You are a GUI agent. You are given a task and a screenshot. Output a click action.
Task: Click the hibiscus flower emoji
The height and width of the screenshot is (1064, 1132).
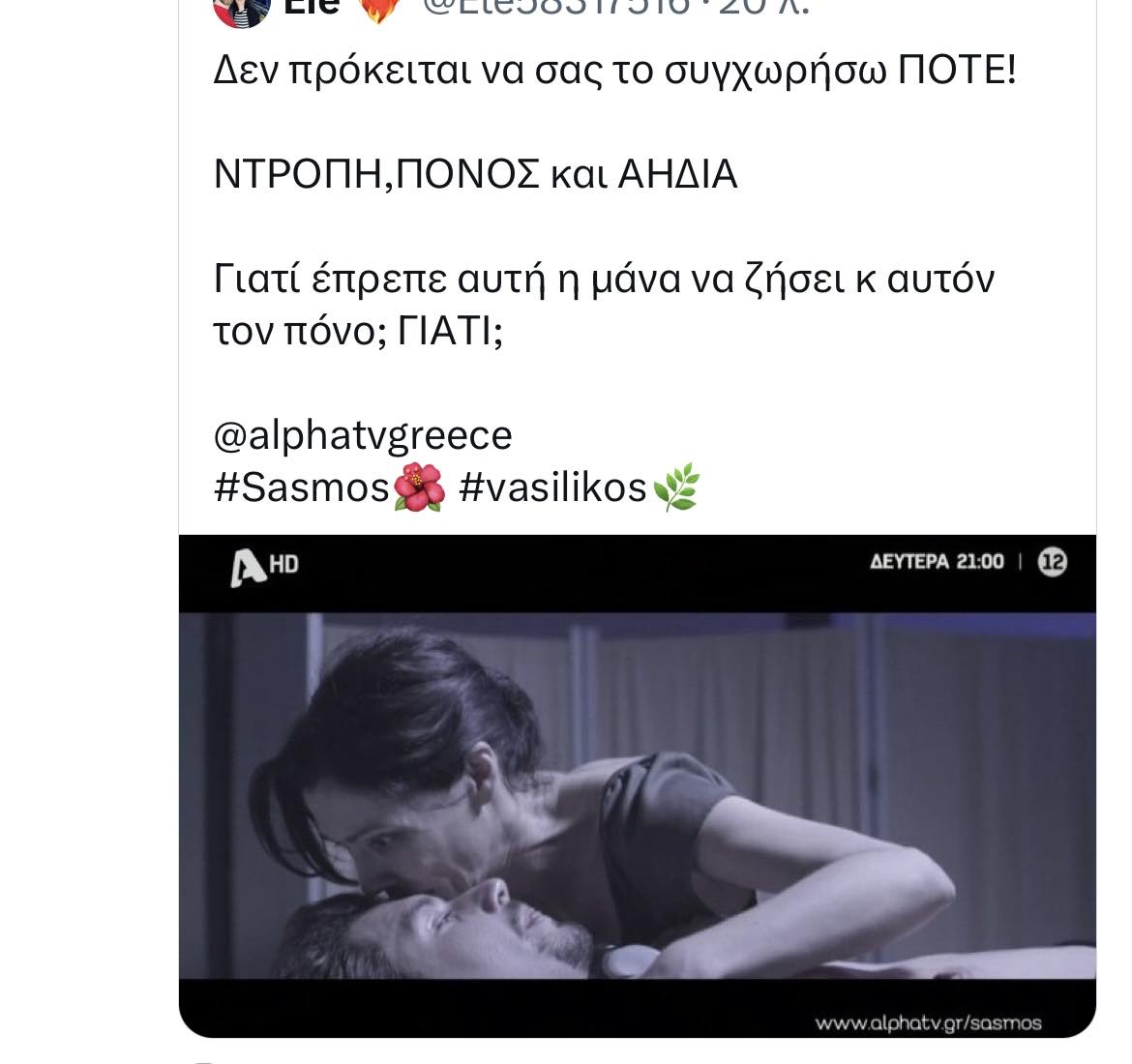pyautogui.click(x=419, y=488)
